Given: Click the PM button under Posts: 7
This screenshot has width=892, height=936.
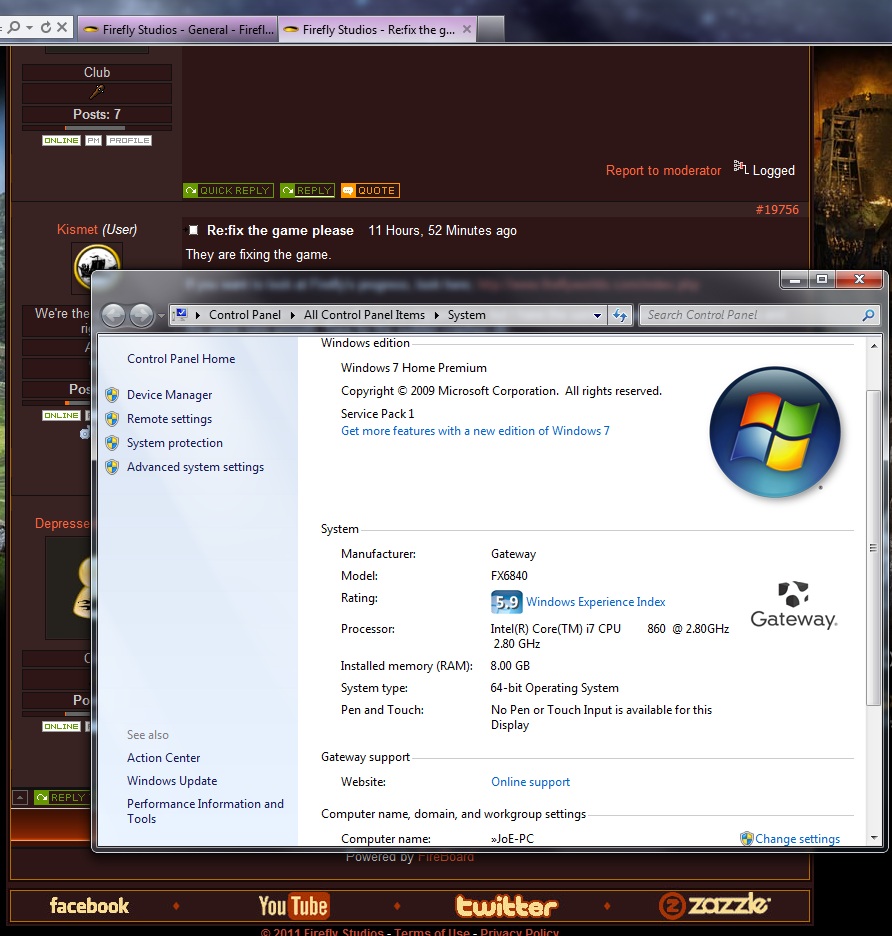Looking at the screenshot, I should tap(93, 140).
